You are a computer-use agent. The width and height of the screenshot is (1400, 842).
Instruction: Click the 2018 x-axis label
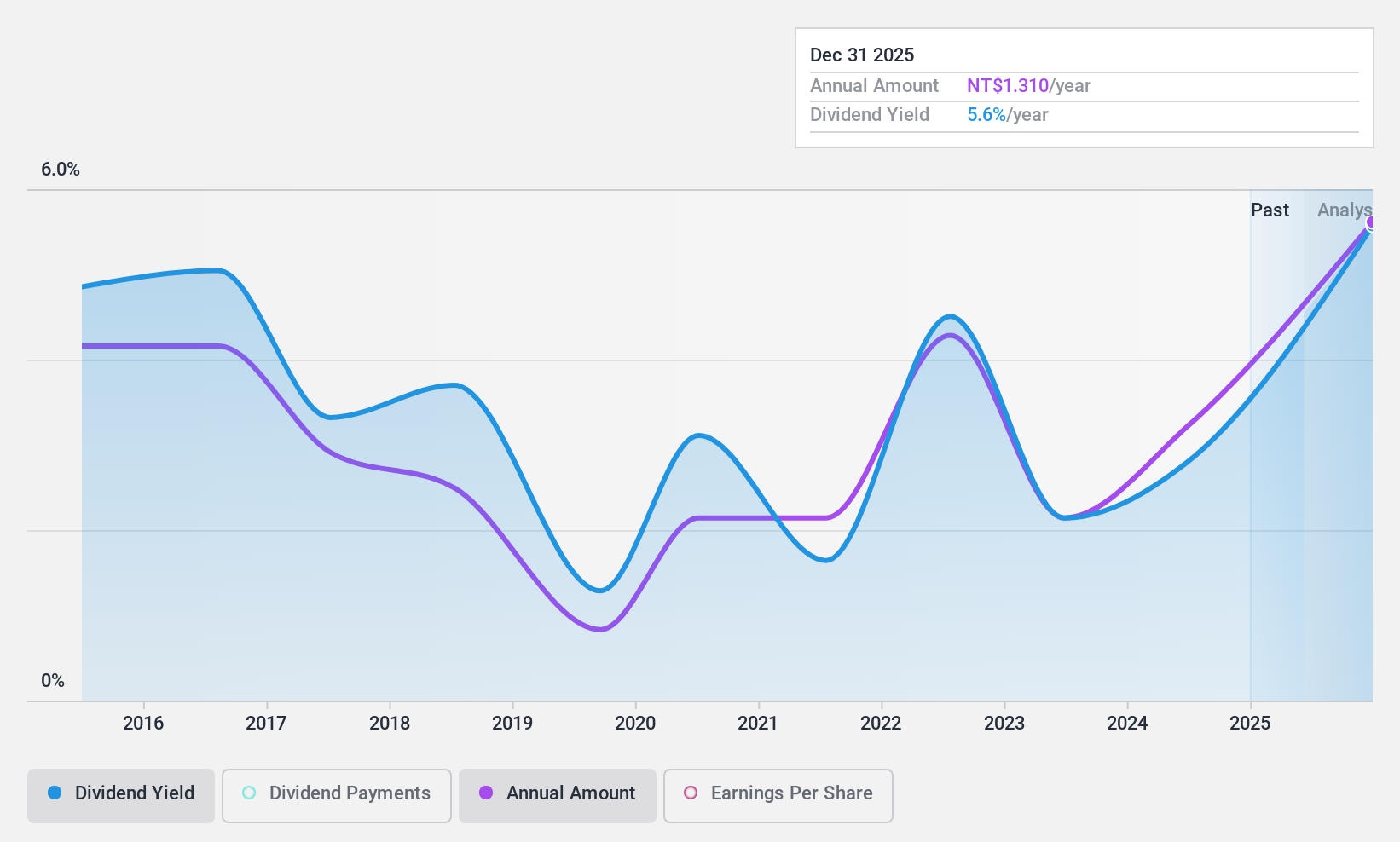click(x=390, y=723)
